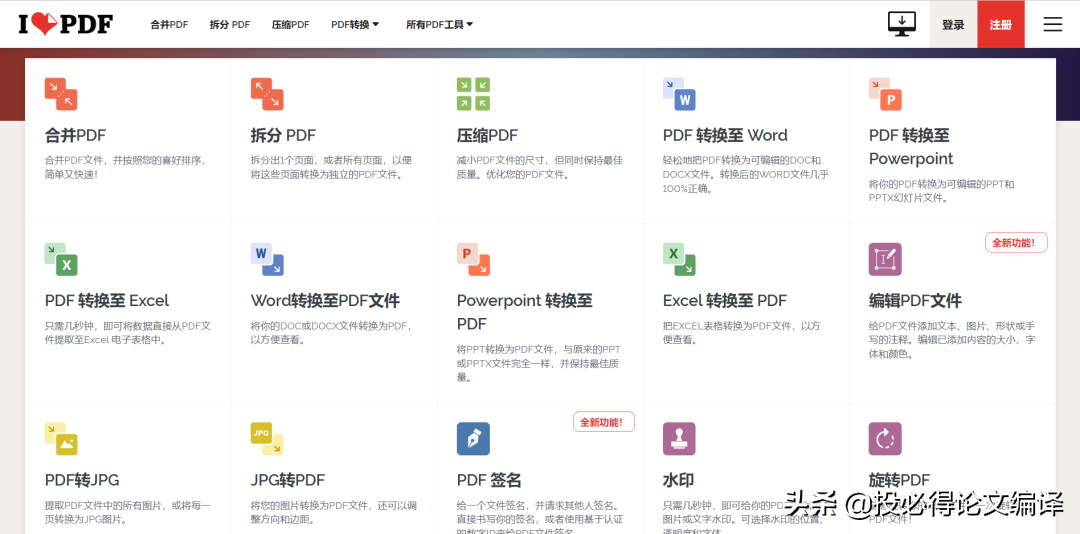Screen dimensions: 1080x534
Task: Open the 水印 title
Action: click(x=678, y=480)
